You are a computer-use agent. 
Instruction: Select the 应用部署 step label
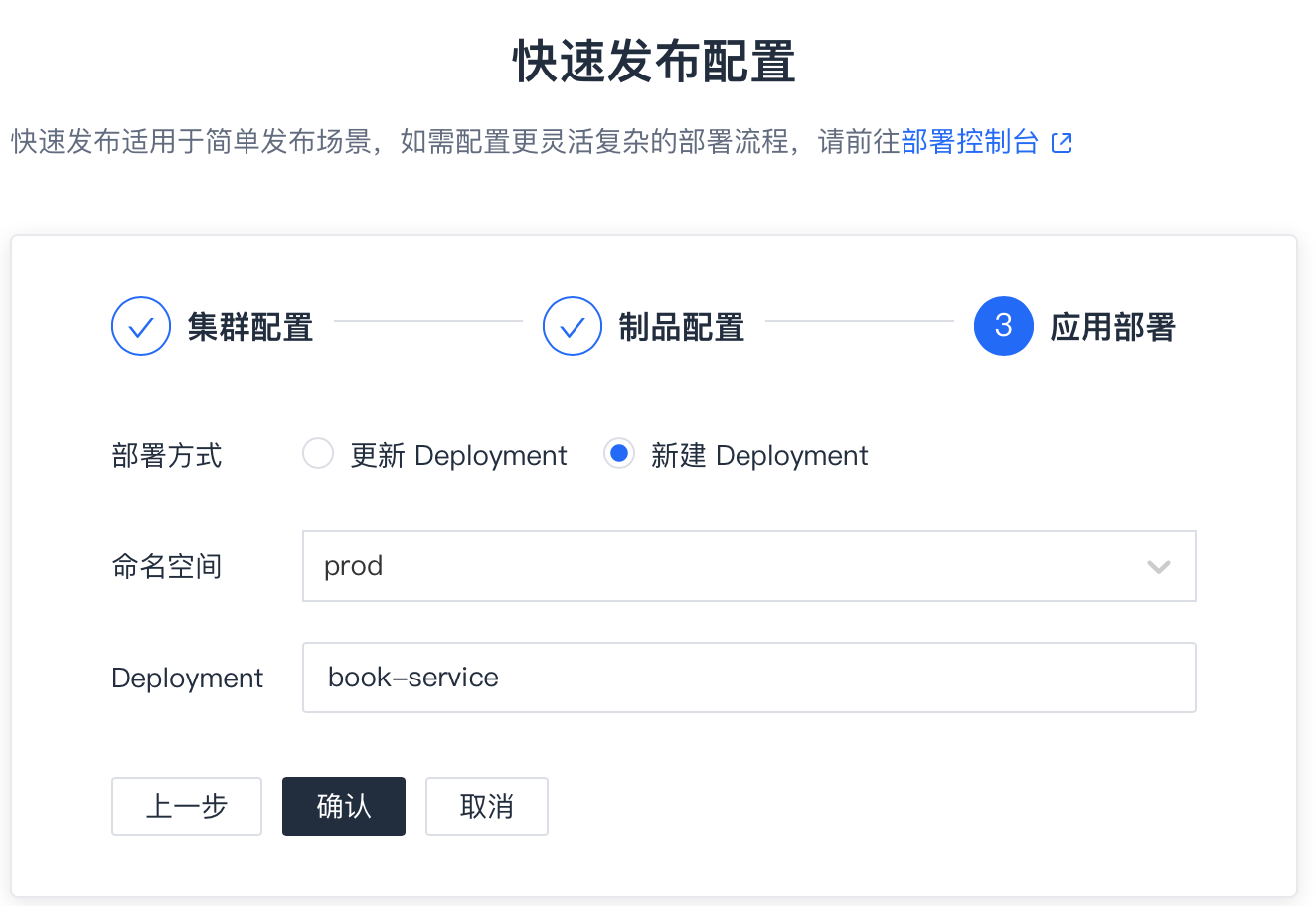pyautogui.click(x=1113, y=327)
